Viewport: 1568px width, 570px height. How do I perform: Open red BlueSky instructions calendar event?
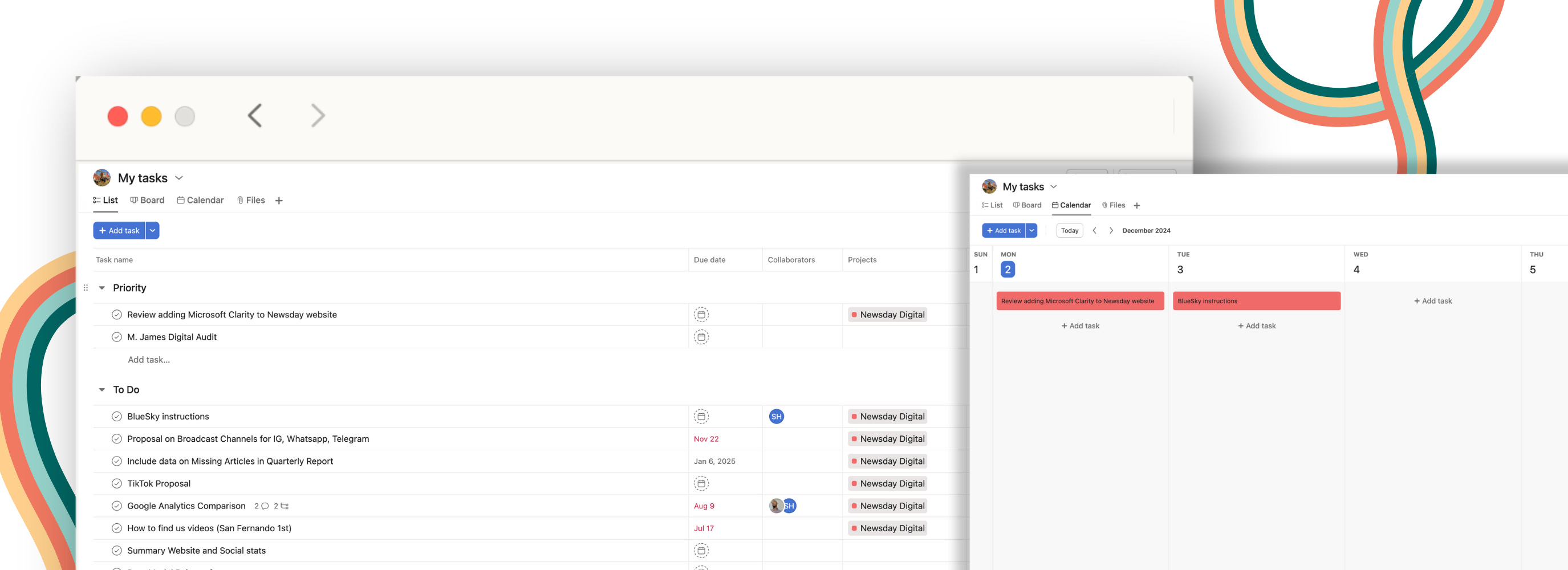pos(1256,301)
